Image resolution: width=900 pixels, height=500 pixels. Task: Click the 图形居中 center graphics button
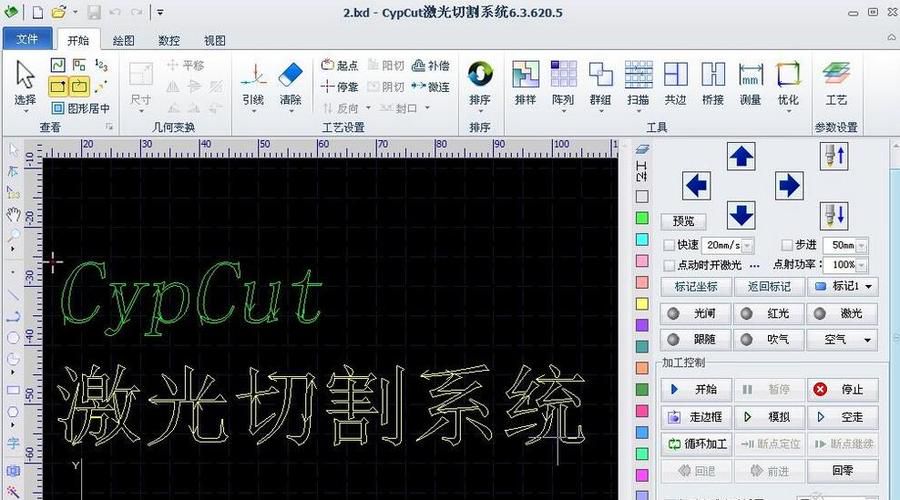pyautogui.click(x=80, y=108)
